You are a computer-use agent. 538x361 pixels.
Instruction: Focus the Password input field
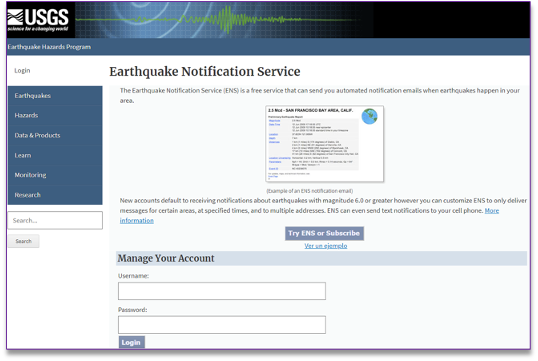[x=222, y=325]
